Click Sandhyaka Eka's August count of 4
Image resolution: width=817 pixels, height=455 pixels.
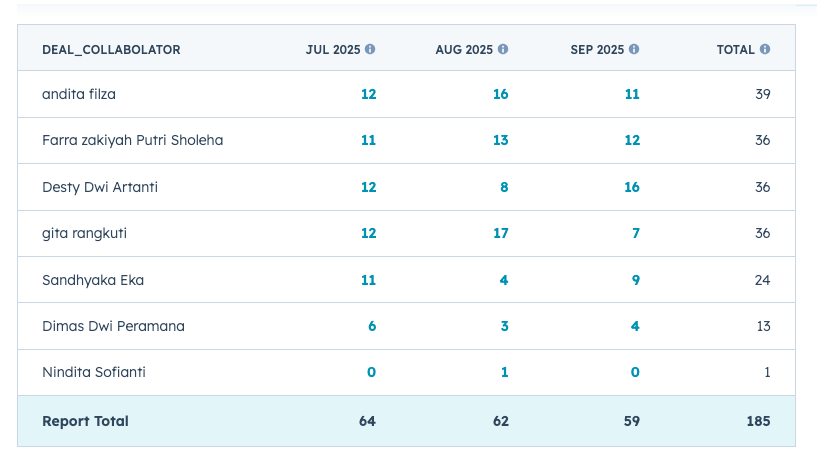pos(504,280)
